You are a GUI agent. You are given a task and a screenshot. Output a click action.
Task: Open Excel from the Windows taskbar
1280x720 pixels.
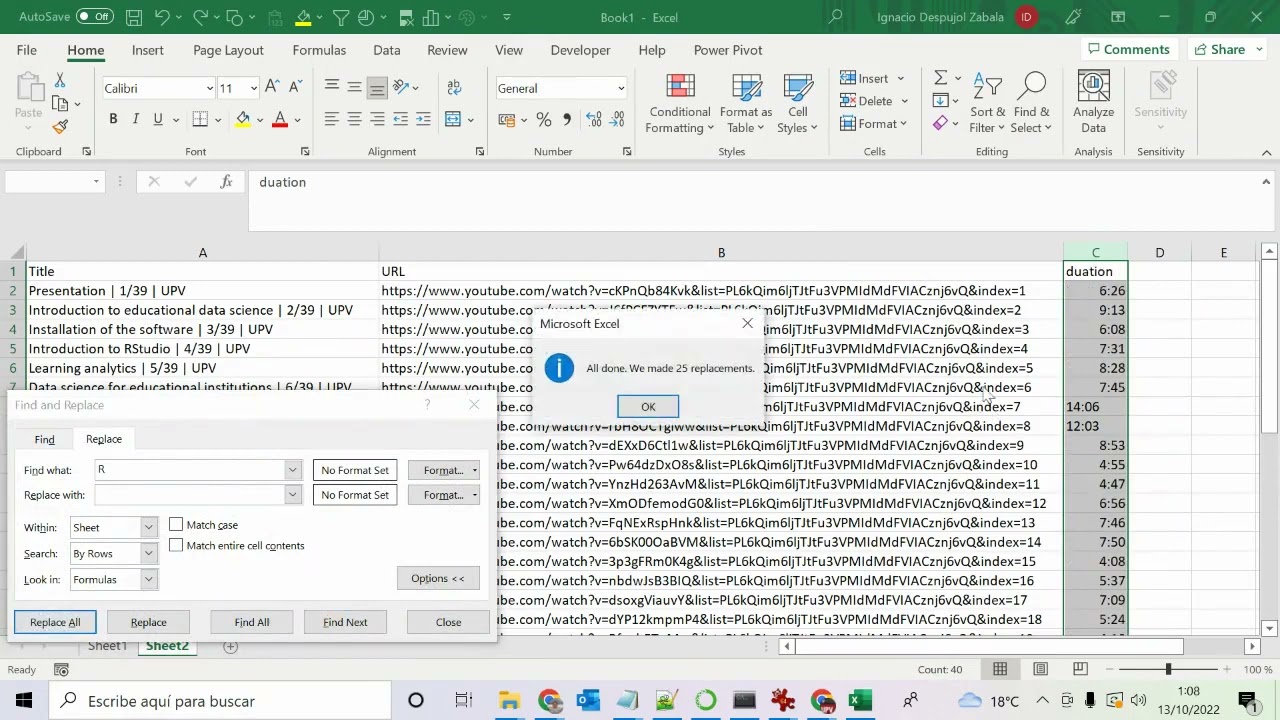(x=860, y=701)
